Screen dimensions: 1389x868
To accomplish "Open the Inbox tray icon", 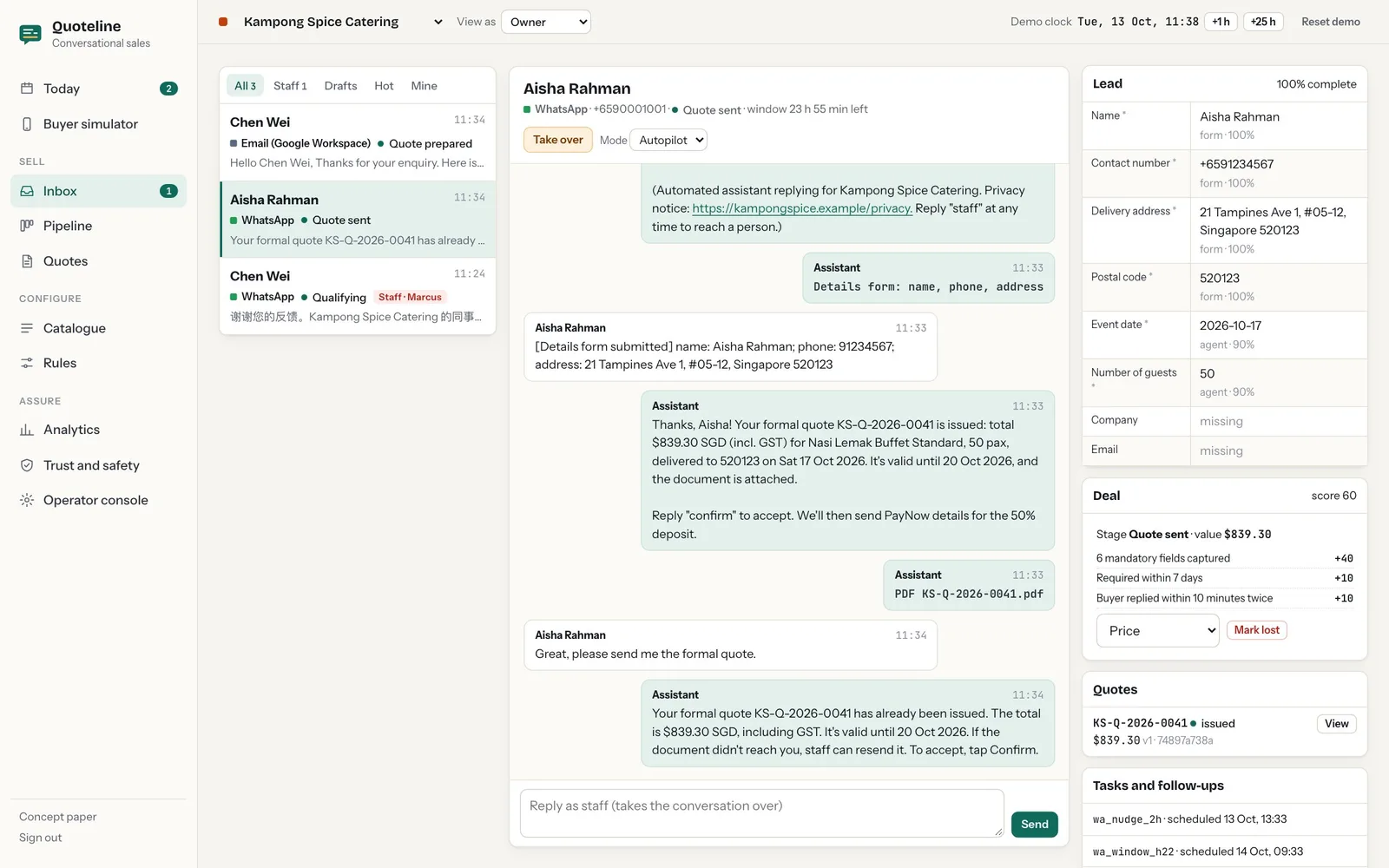I will [27, 191].
